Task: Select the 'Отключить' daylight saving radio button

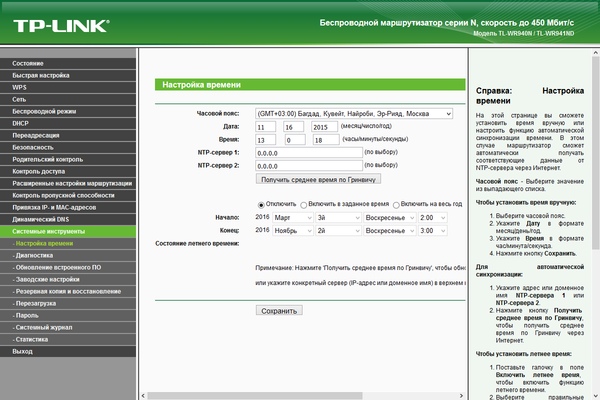Action: [x=263, y=203]
